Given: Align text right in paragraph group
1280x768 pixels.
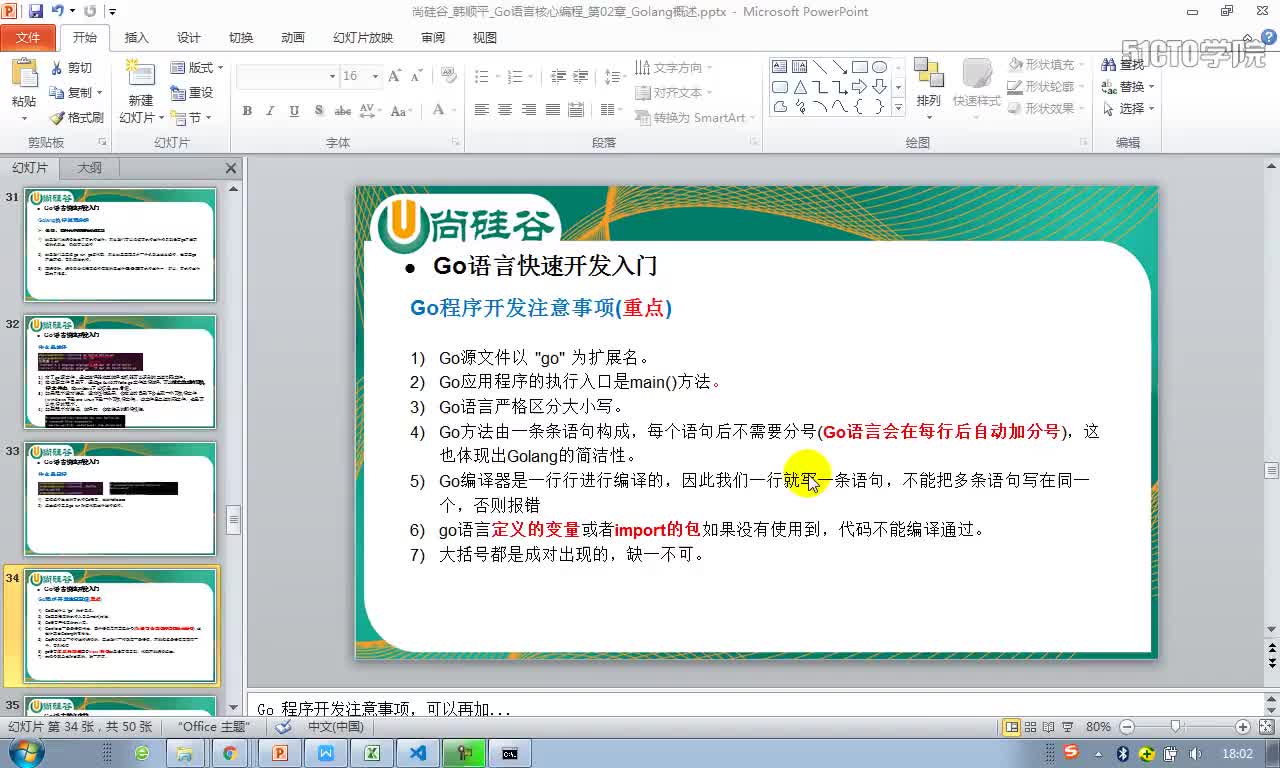Looking at the screenshot, I should tap(529, 110).
